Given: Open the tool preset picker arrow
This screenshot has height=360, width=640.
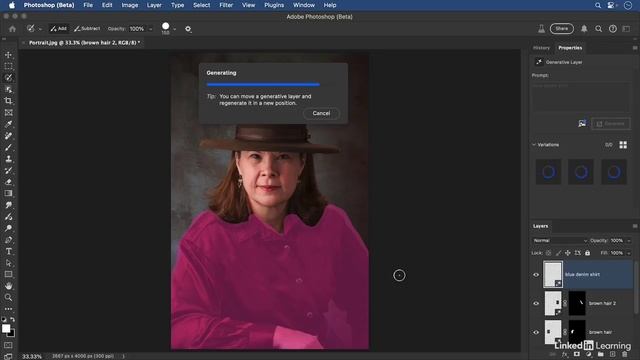Looking at the screenshot, I should tap(40, 29).
